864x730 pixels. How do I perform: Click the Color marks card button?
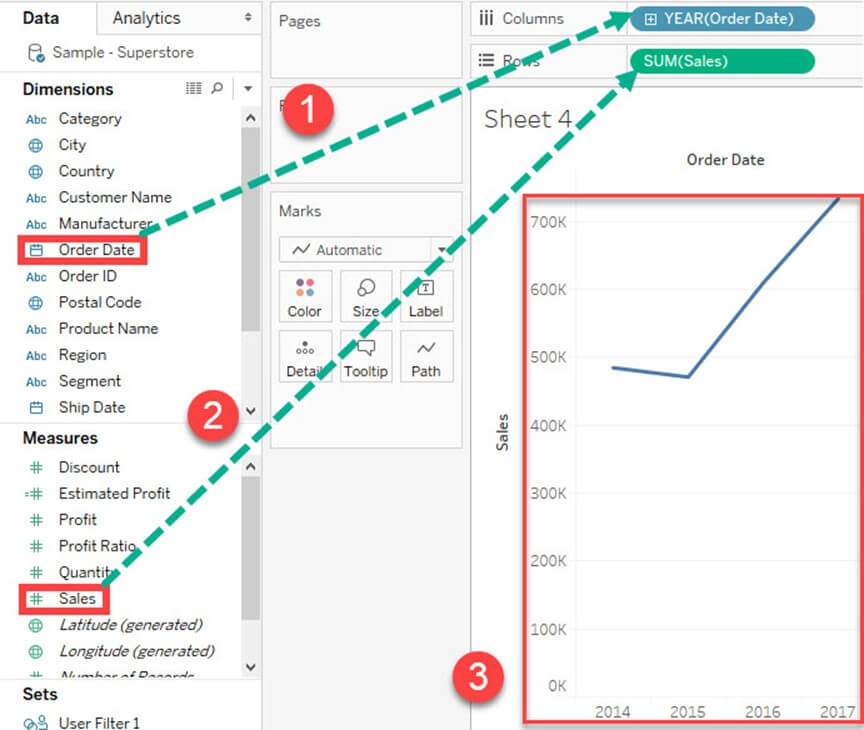304,296
